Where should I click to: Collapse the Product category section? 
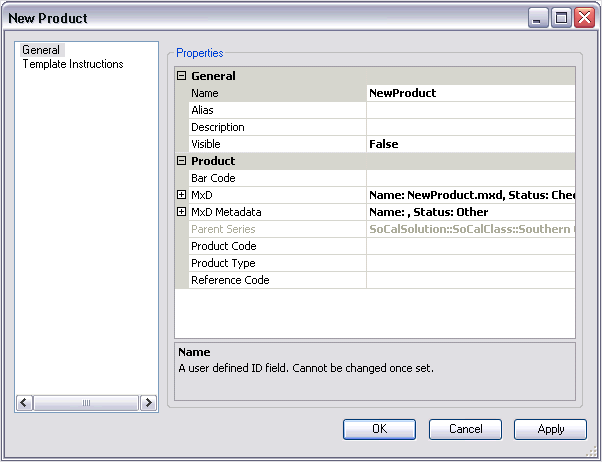point(182,161)
